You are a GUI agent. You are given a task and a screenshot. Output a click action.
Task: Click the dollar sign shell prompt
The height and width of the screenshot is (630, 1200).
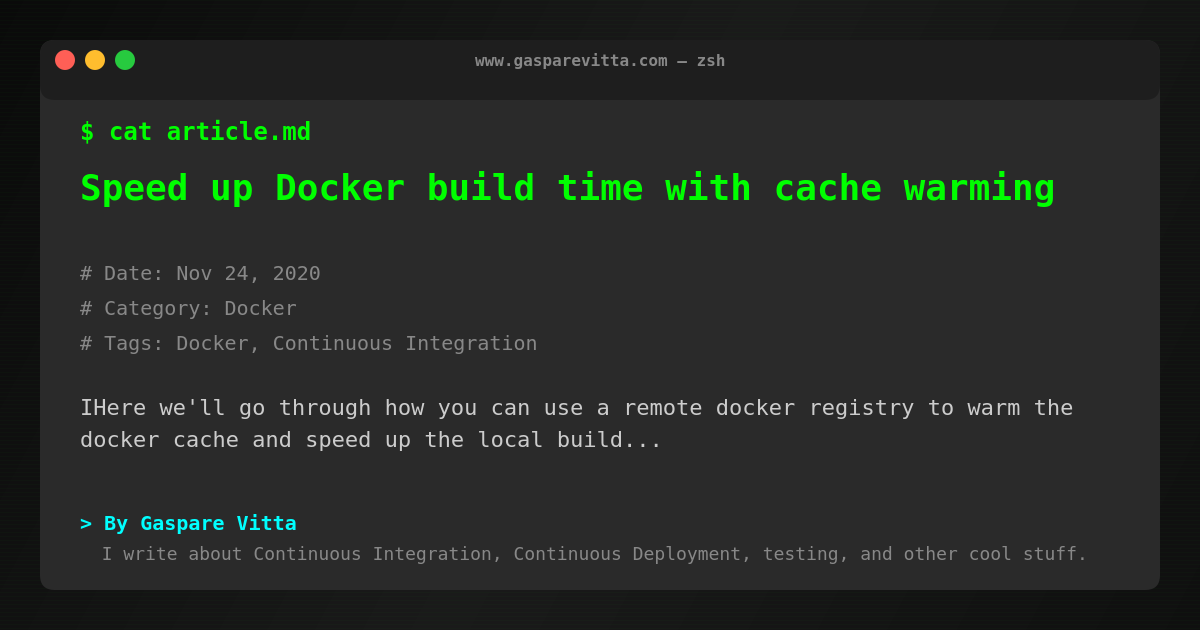click(87, 132)
